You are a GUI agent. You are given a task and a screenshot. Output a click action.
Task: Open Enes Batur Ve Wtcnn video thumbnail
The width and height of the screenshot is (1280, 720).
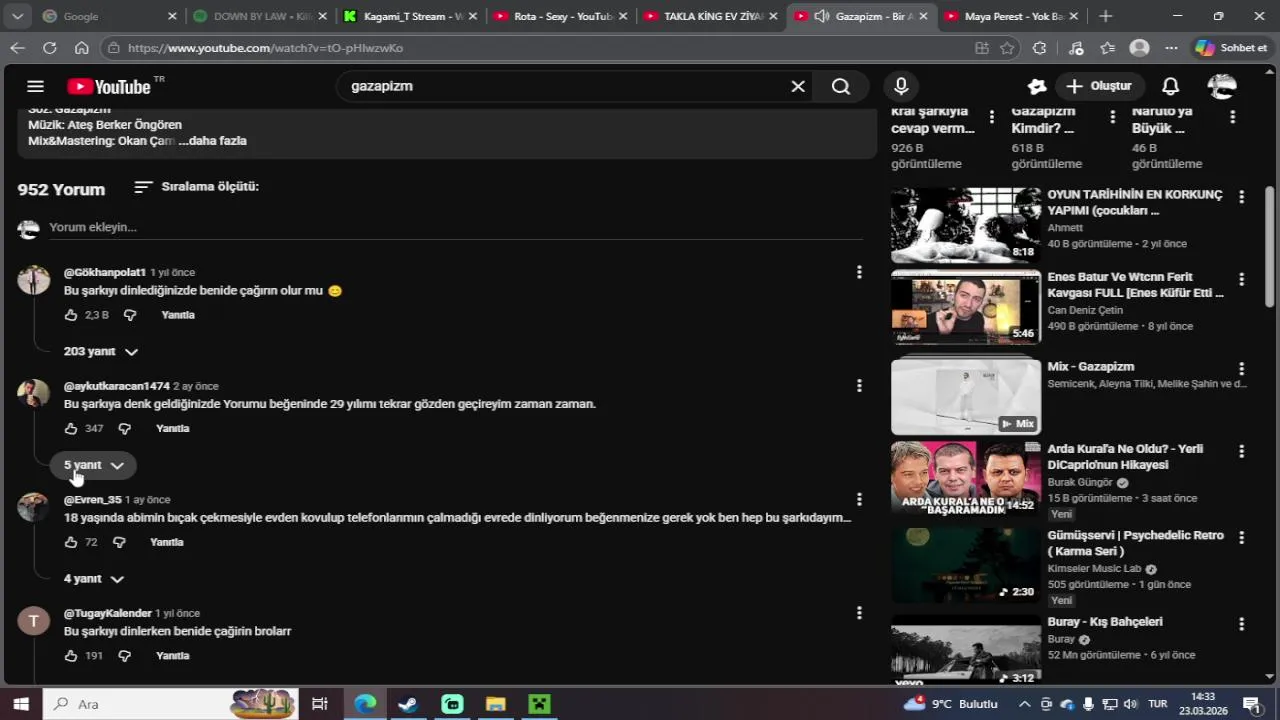coord(966,308)
